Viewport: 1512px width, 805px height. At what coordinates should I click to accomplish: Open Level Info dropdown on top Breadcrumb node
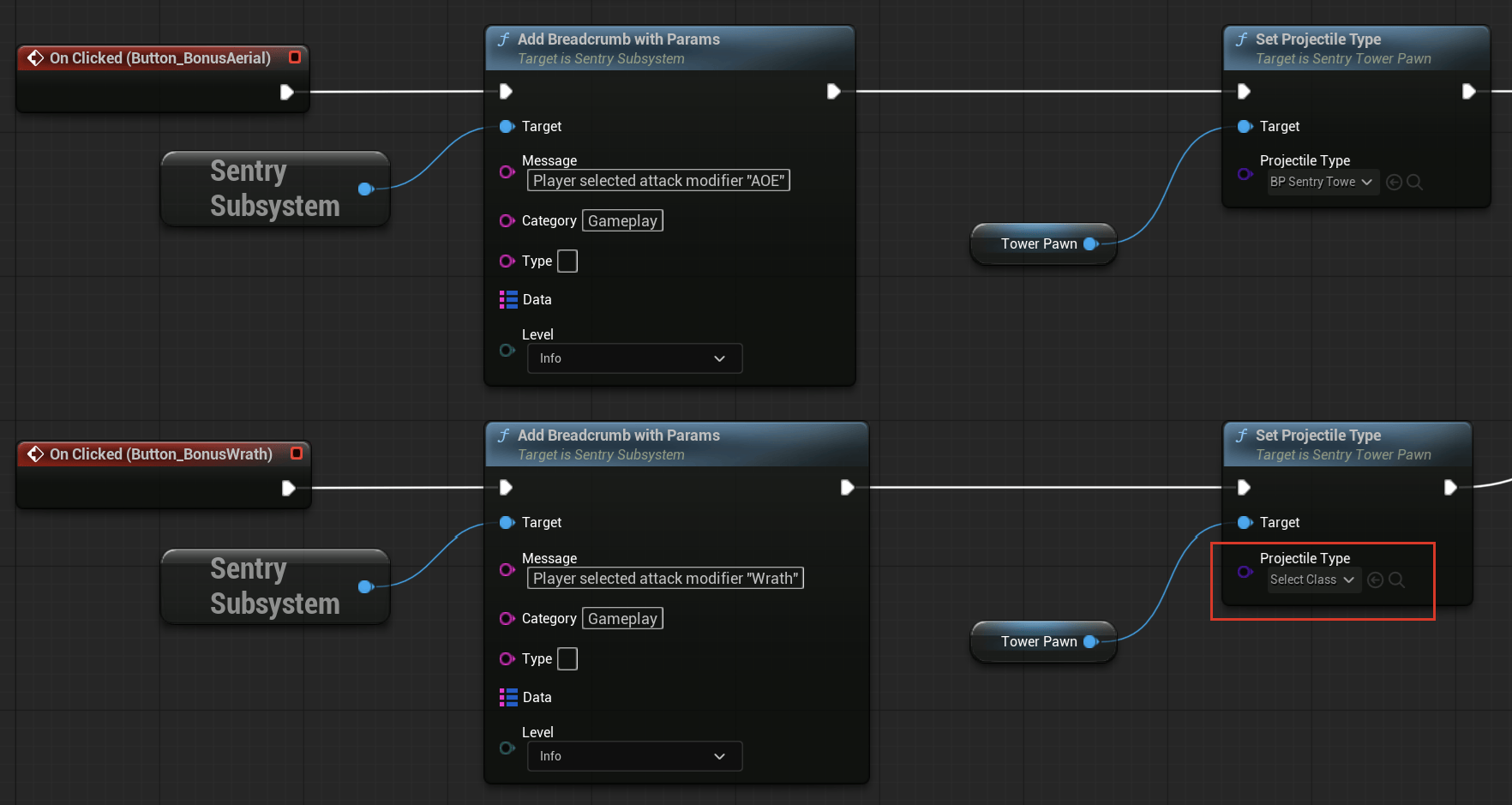[x=634, y=358]
